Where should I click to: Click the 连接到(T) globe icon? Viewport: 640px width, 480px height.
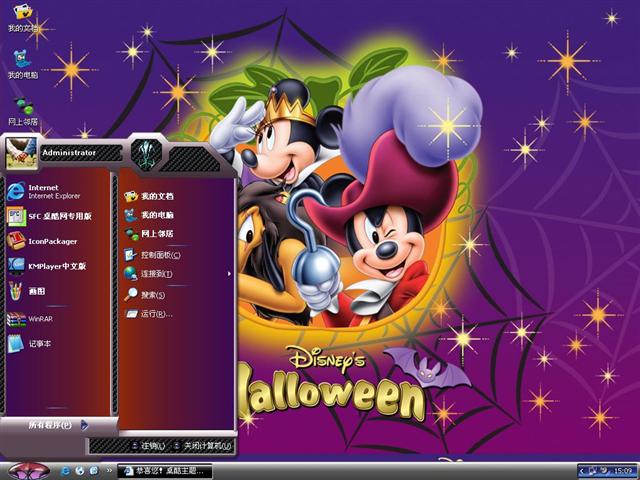[131, 273]
